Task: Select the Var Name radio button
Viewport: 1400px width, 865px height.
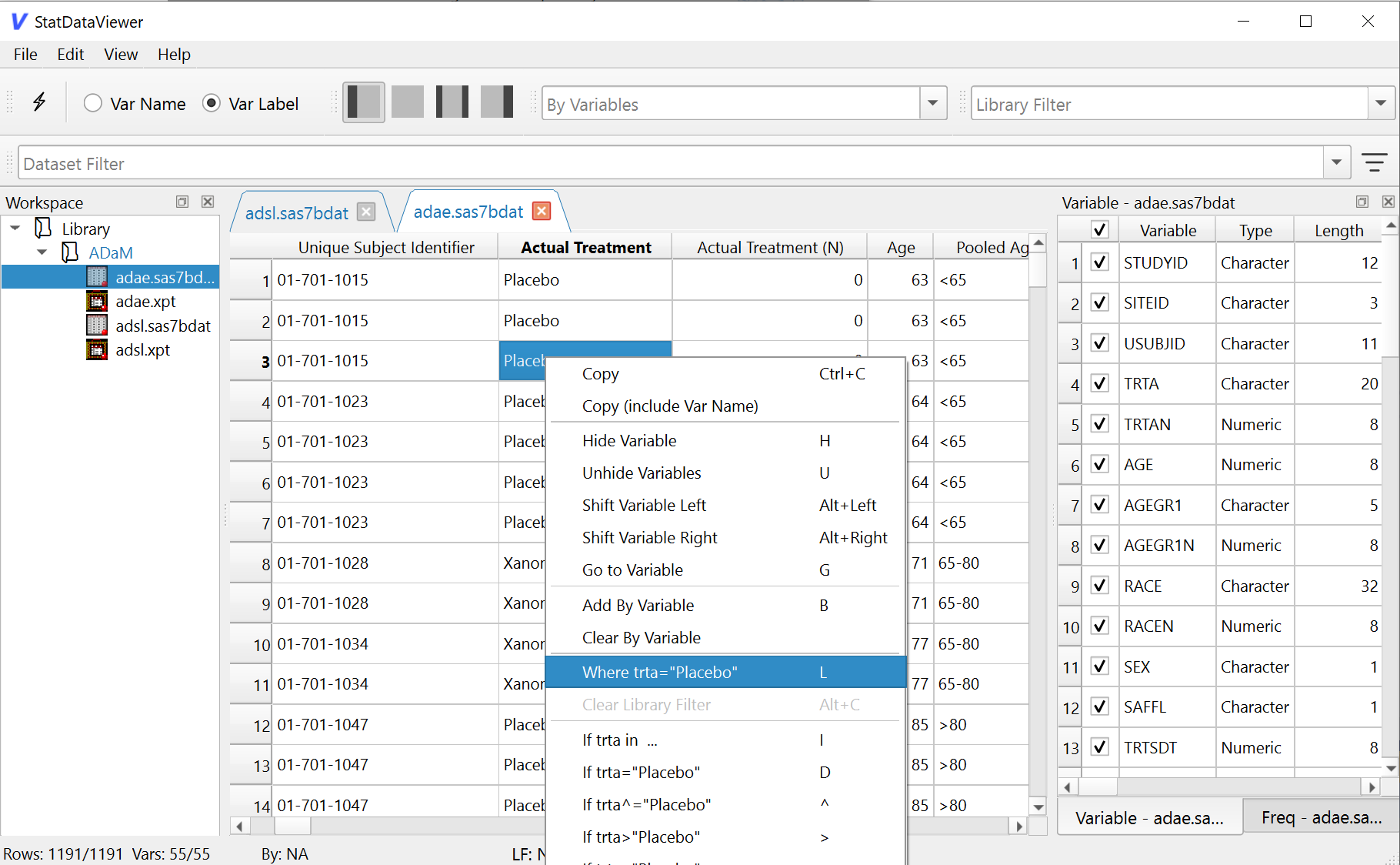Action: 93,104
